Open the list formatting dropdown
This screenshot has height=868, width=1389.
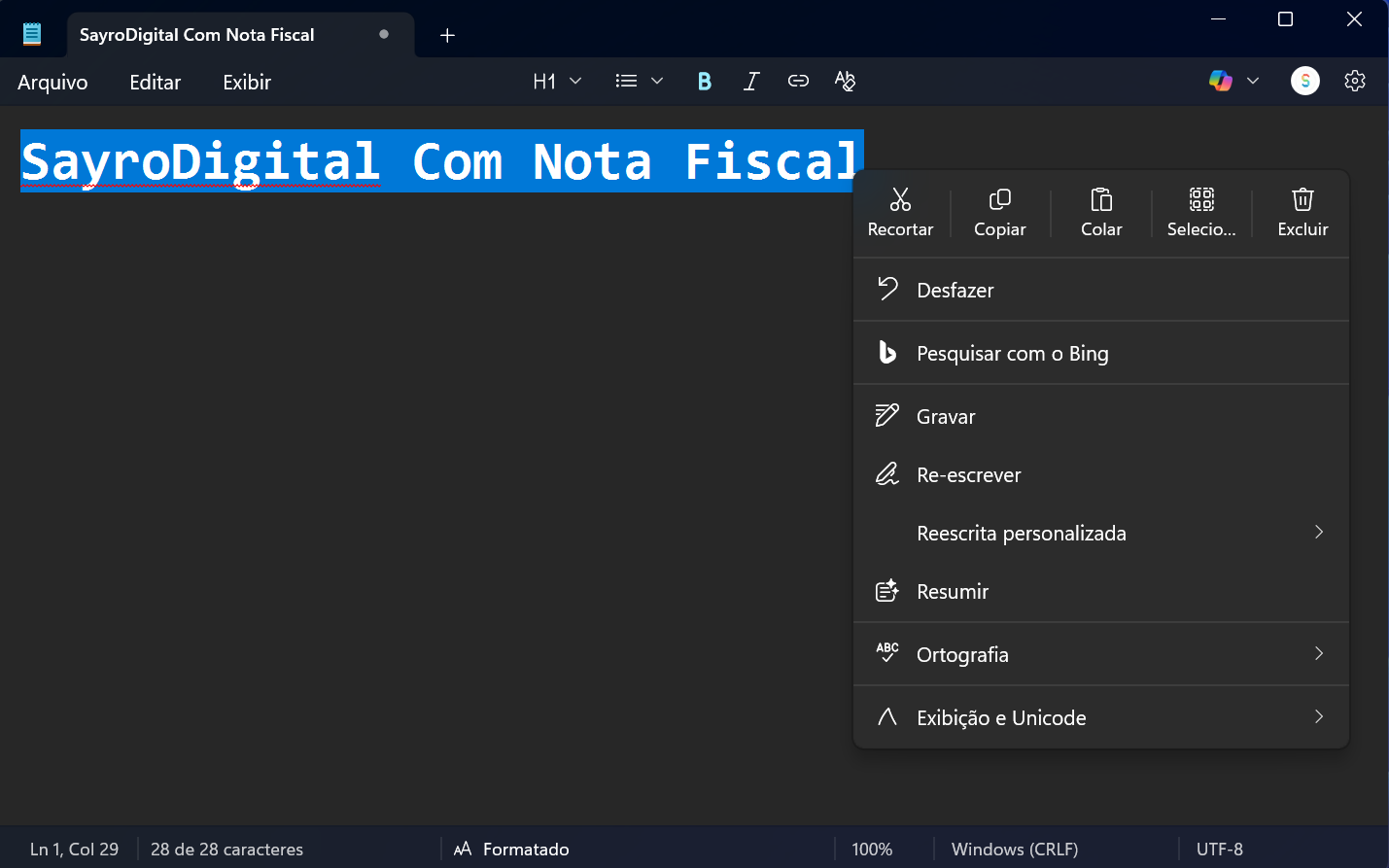(x=638, y=81)
